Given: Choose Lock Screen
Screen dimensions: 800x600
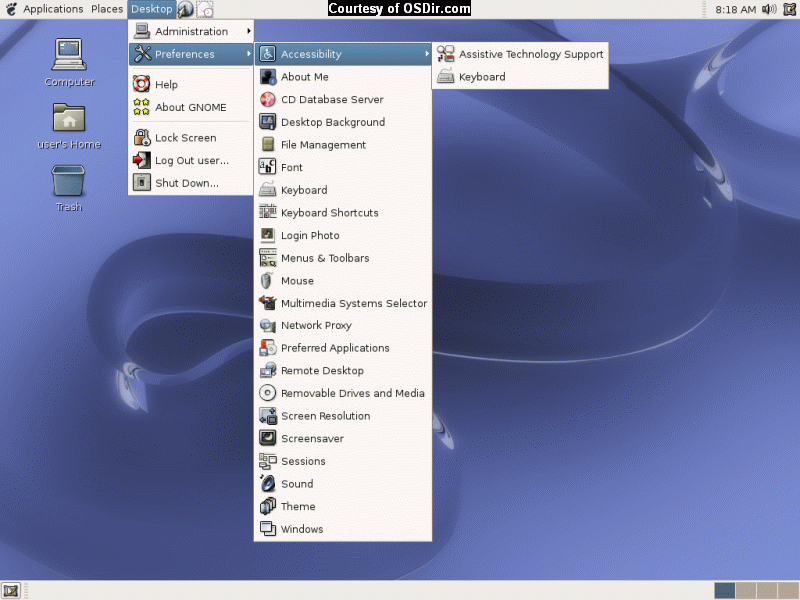Looking at the screenshot, I should click(x=192, y=138).
